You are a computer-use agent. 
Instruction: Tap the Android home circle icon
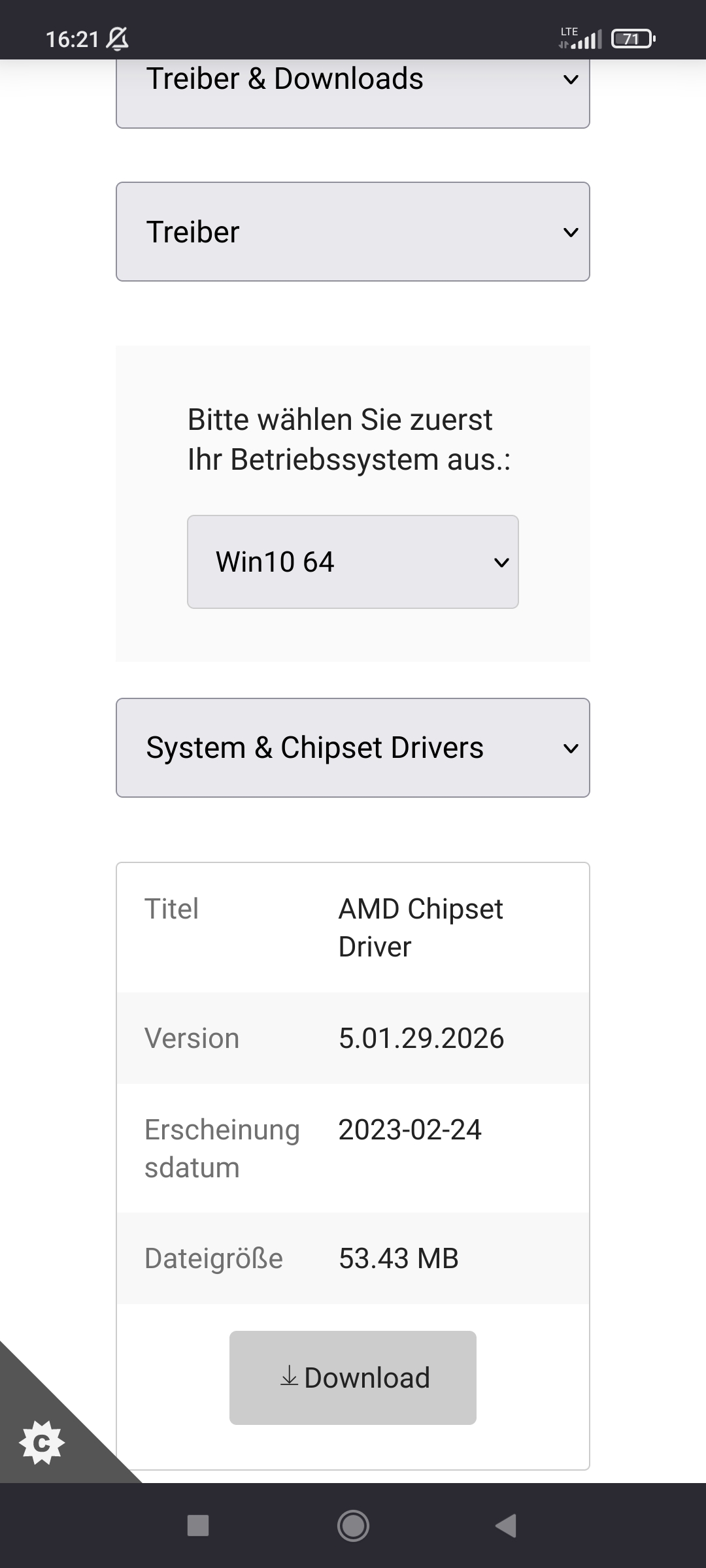coord(353,1526)
